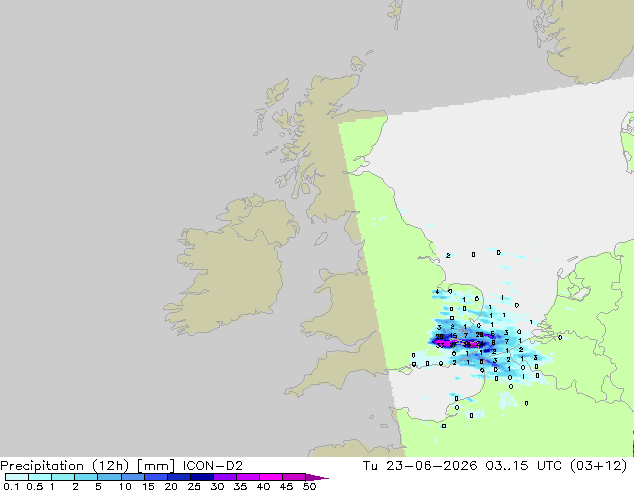
Task: Click the 23-06-2026 date label
Action: tap(431, 466)
